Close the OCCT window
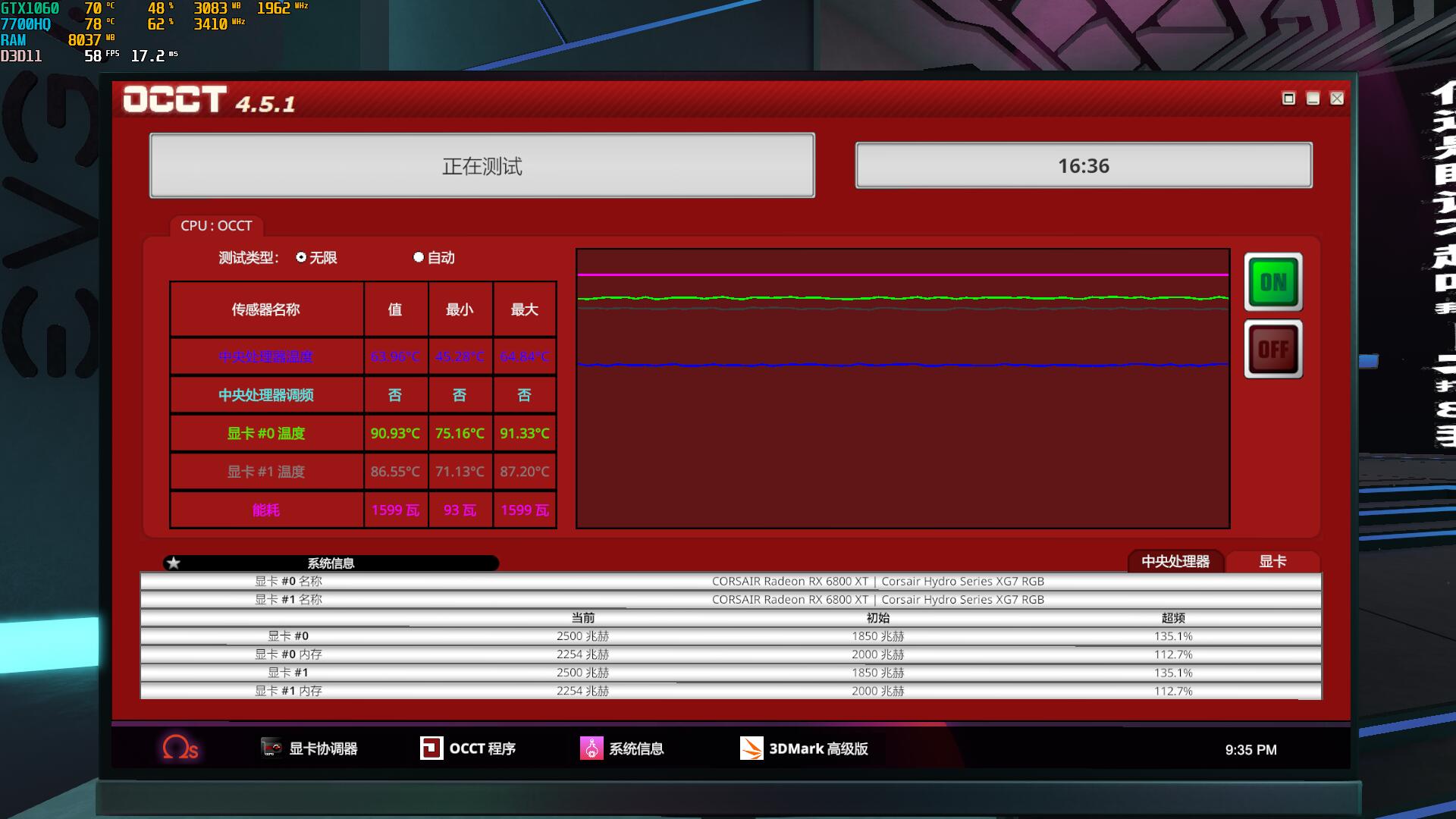 point(1337,99)
